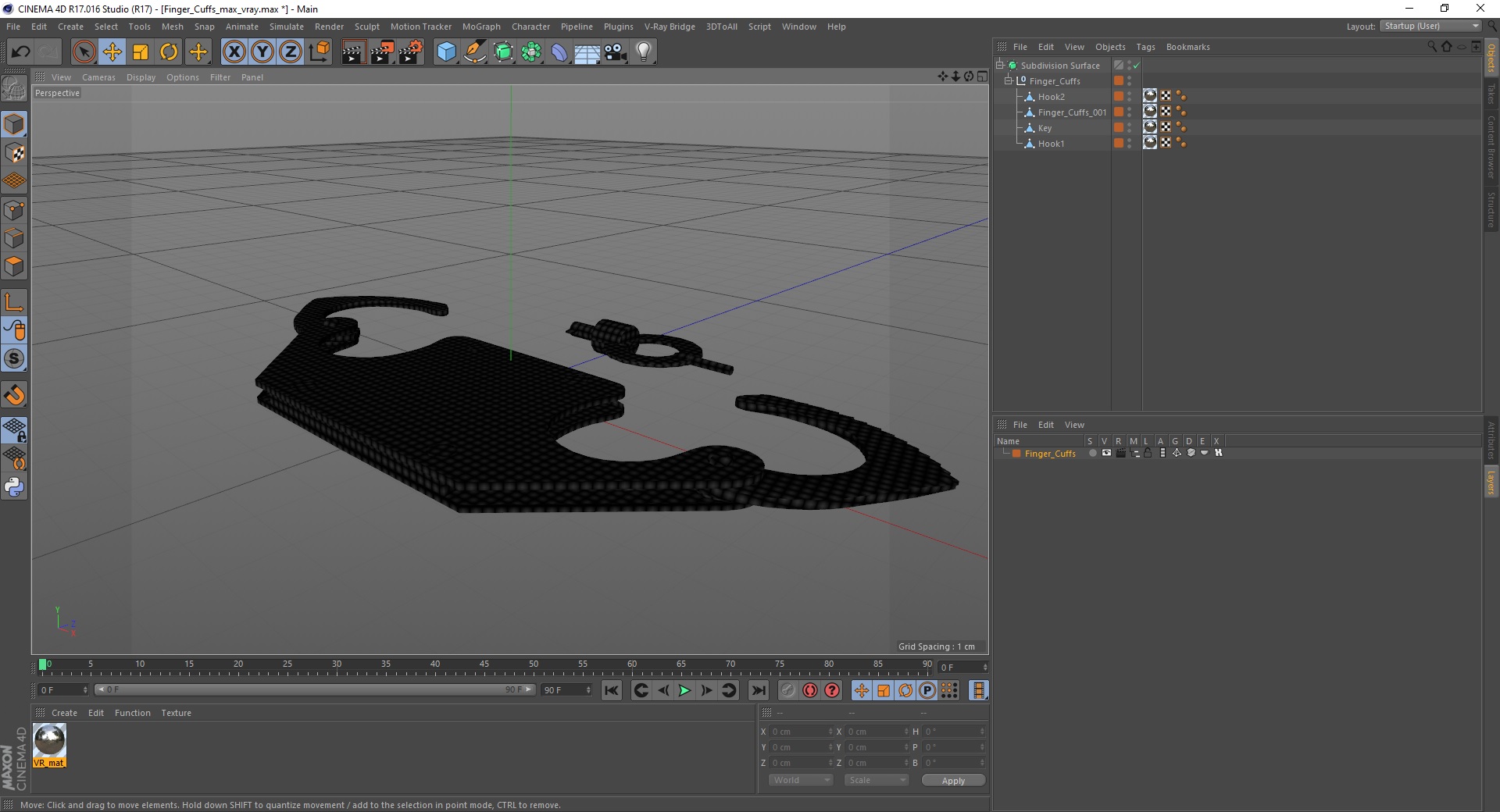
Task: Click the Undo arrow icon
Action: coord(20,52)
